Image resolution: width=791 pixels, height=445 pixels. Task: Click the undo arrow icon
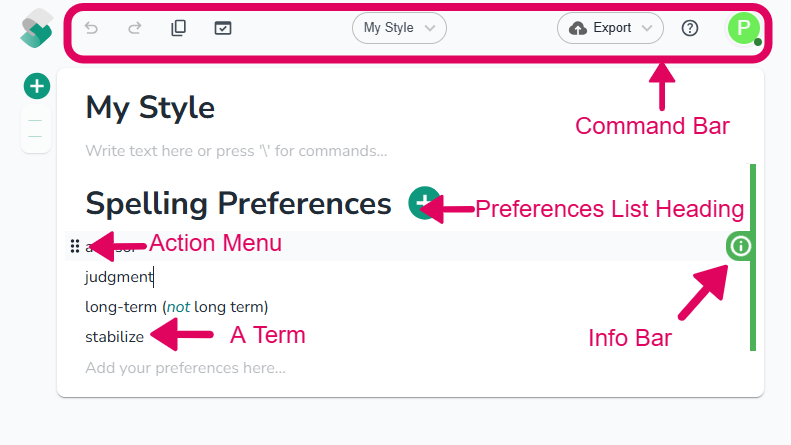91,28
